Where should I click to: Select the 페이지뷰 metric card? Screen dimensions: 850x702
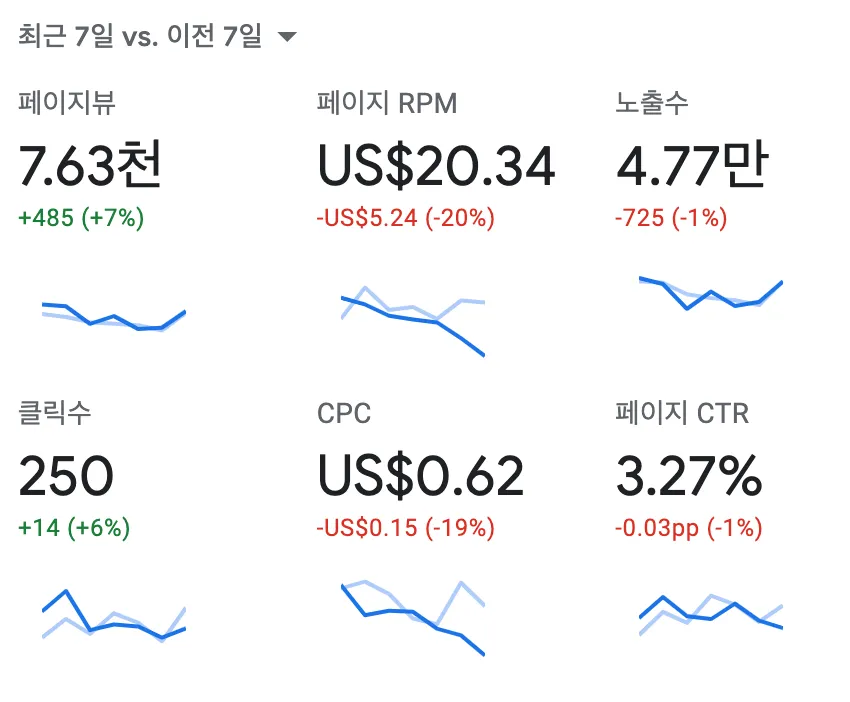(110, 200)
